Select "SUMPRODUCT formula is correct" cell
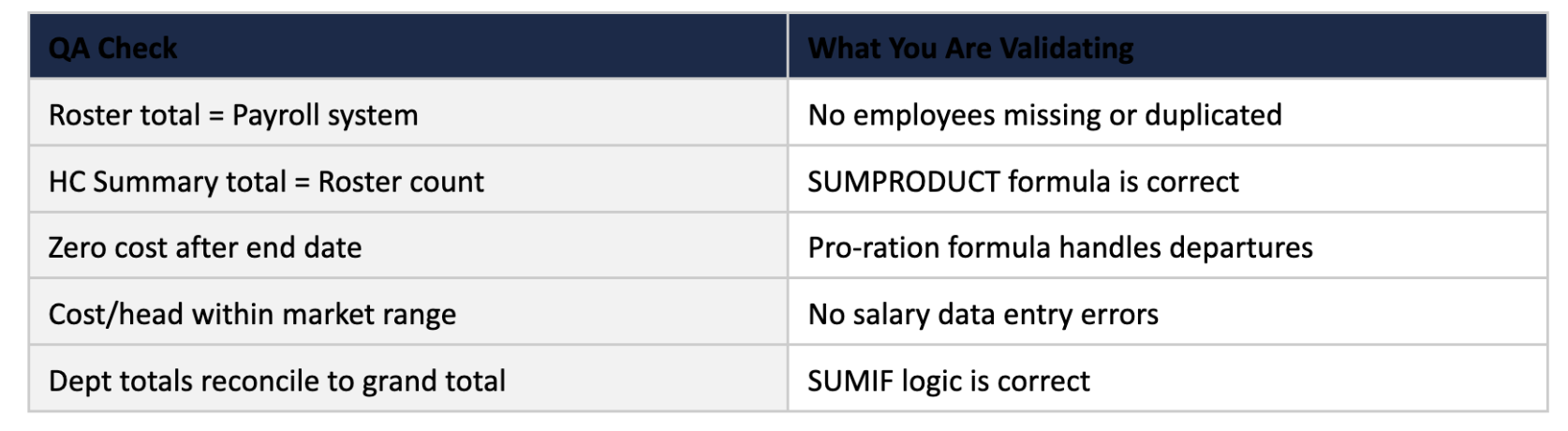1568x431 pixels. click(x=1023, y=182)
